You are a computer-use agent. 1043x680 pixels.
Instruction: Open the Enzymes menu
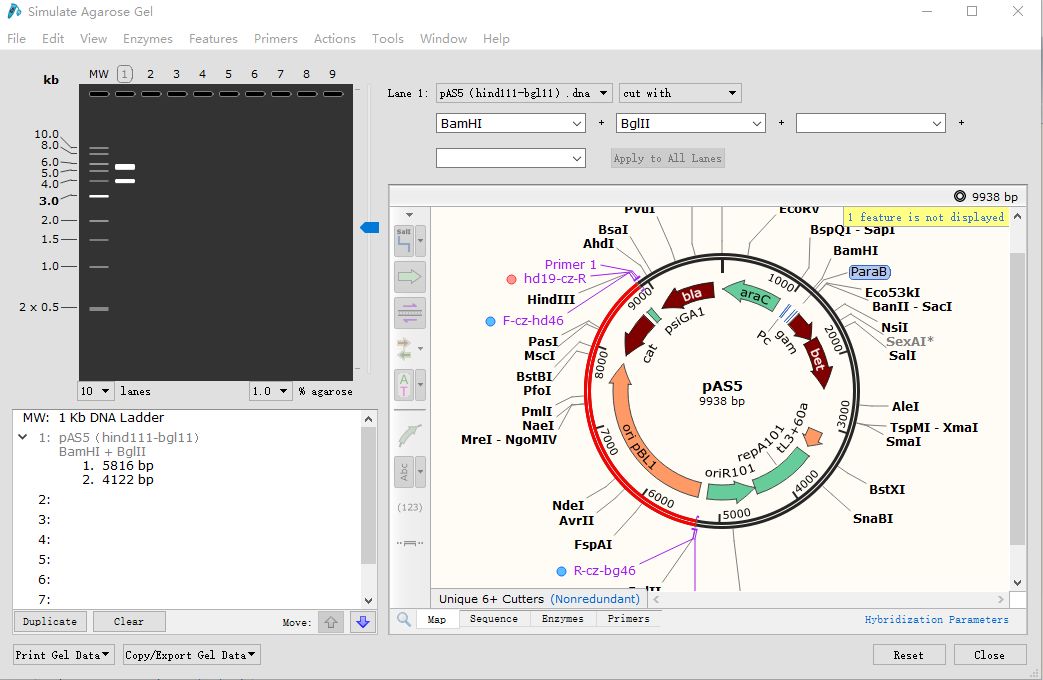click(x=148, y=39)
